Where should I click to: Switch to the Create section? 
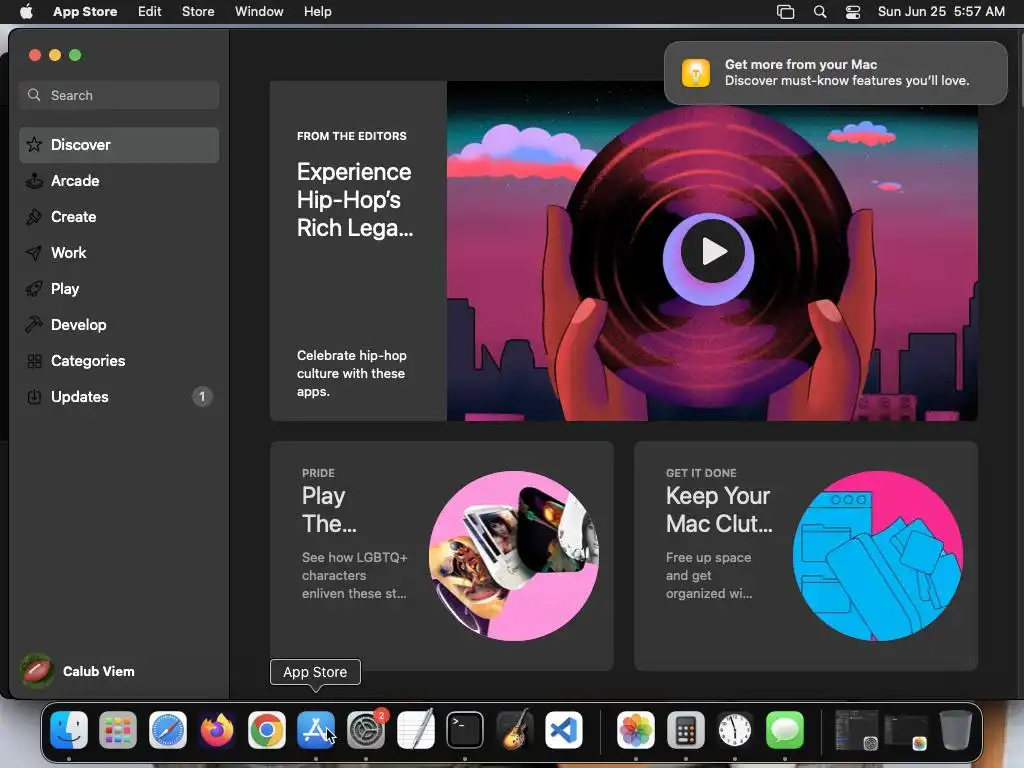coord(119,217)
